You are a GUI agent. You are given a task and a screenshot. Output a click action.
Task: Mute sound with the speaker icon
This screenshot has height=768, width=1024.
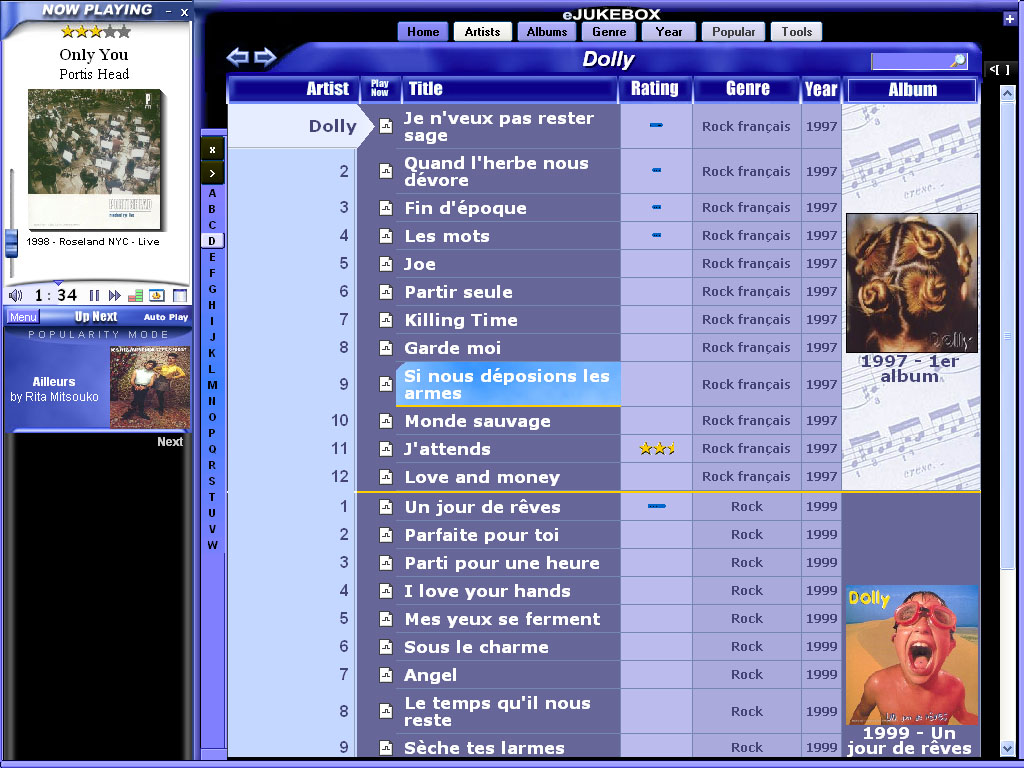16,296
